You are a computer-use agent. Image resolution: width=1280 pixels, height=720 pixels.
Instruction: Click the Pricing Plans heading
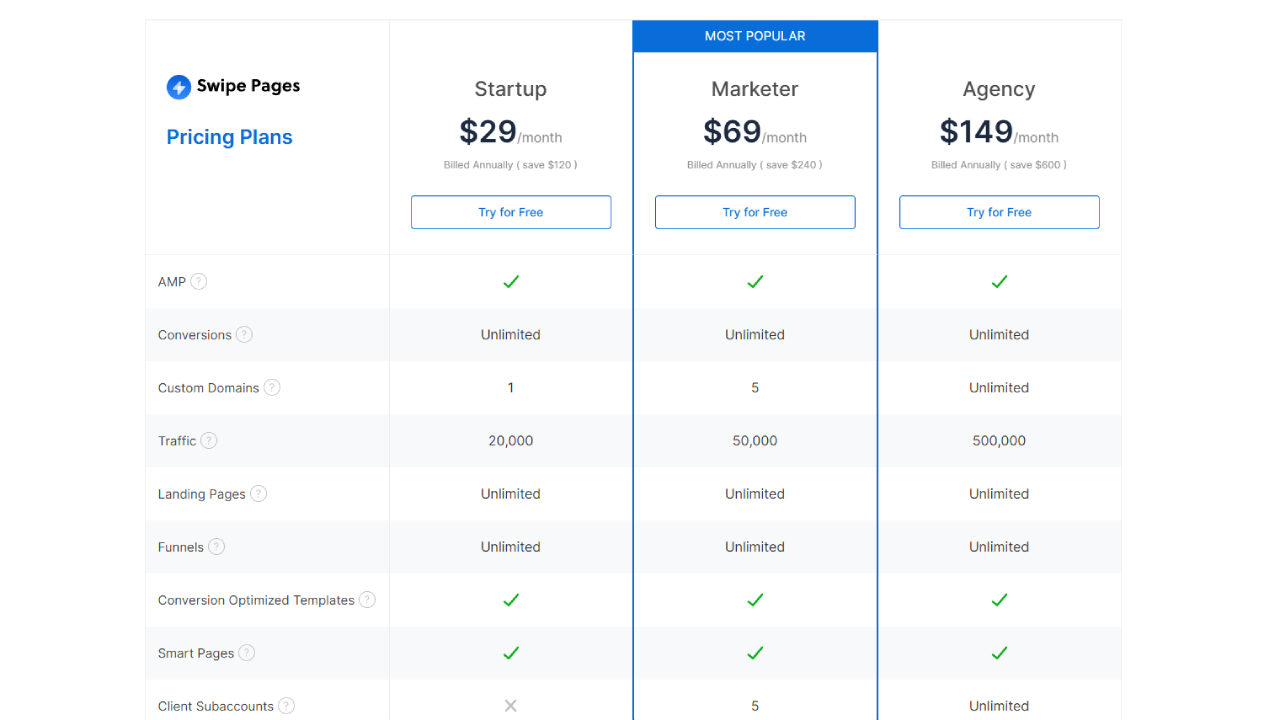point(229,137)
